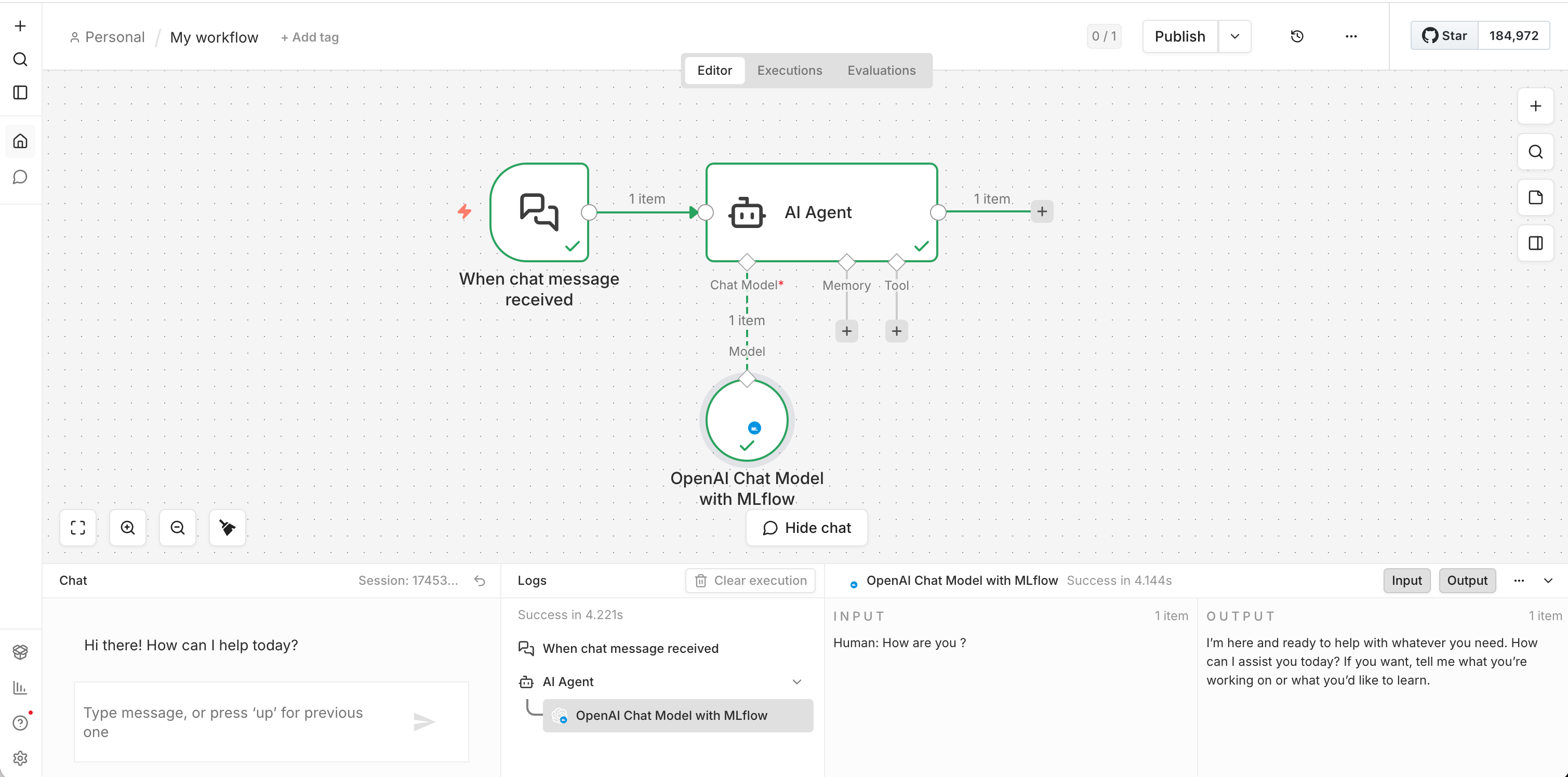Open the three-dot workflow menu in header
Viewport: 1568px width, 777px height.
click(x=1351, y=36)
